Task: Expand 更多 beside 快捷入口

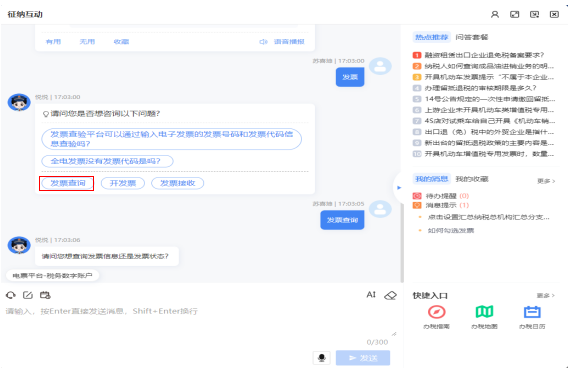Action: 546,295
